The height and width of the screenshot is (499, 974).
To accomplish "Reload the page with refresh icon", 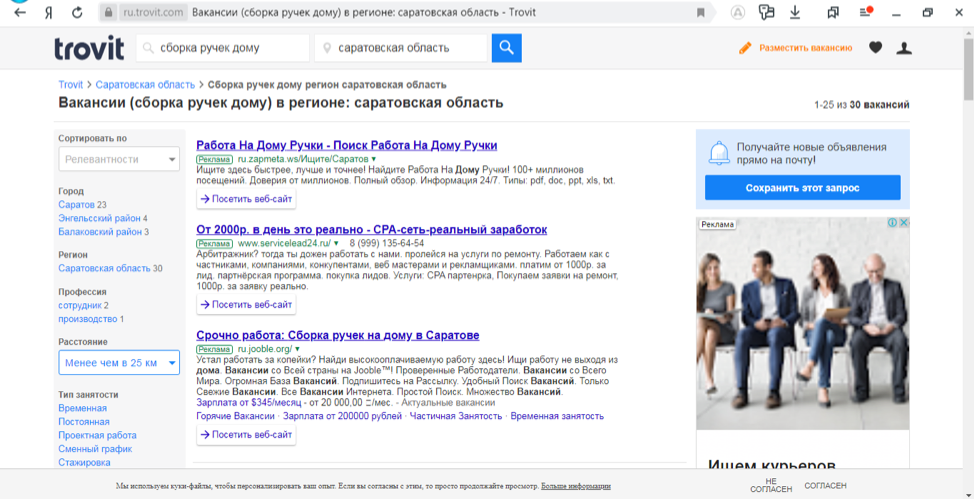I will 77,12.
